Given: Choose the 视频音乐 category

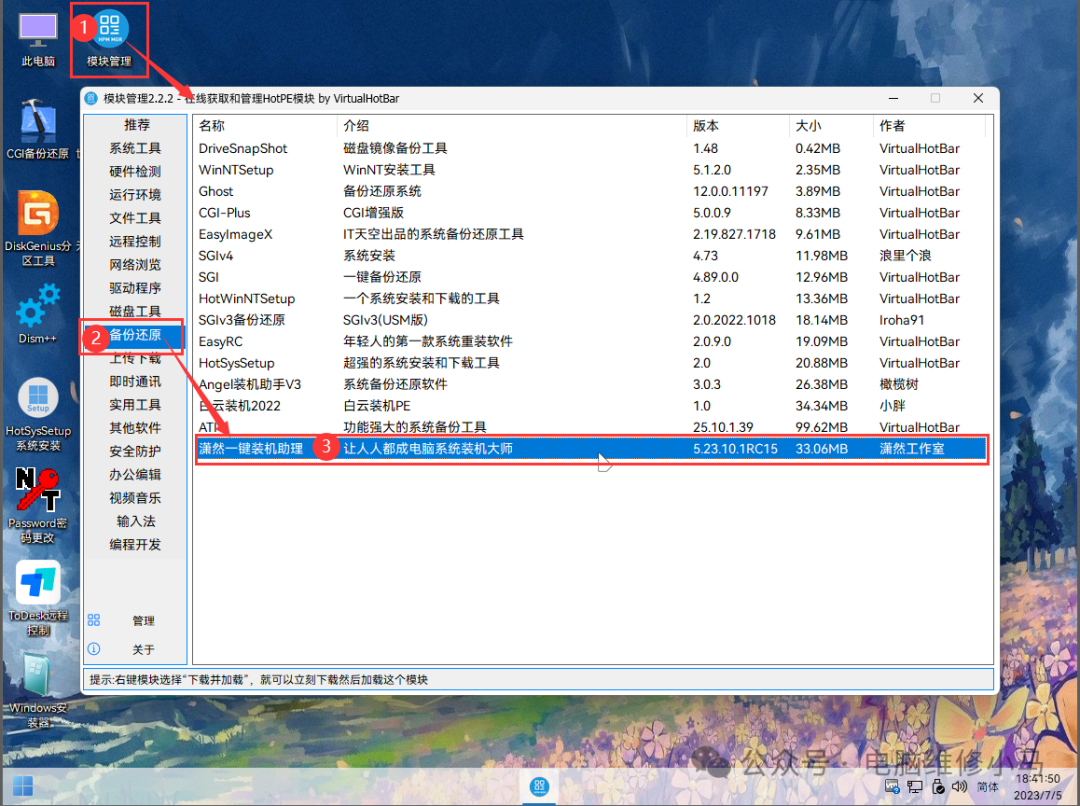Looking at the screenshot, I should click(x=136, y=498).
